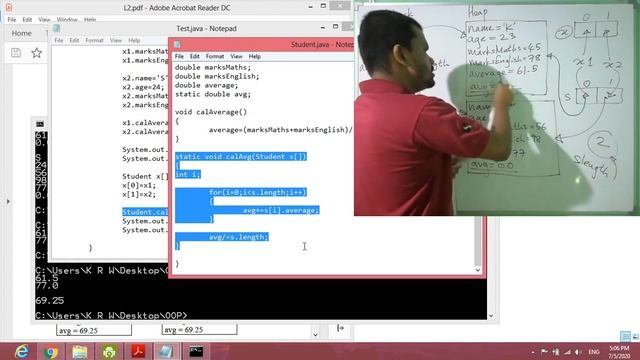Viewport: 640px width, 360px height.
Task: Open Internet Explorer from the taskbar
Action: [x=22, y=351]
